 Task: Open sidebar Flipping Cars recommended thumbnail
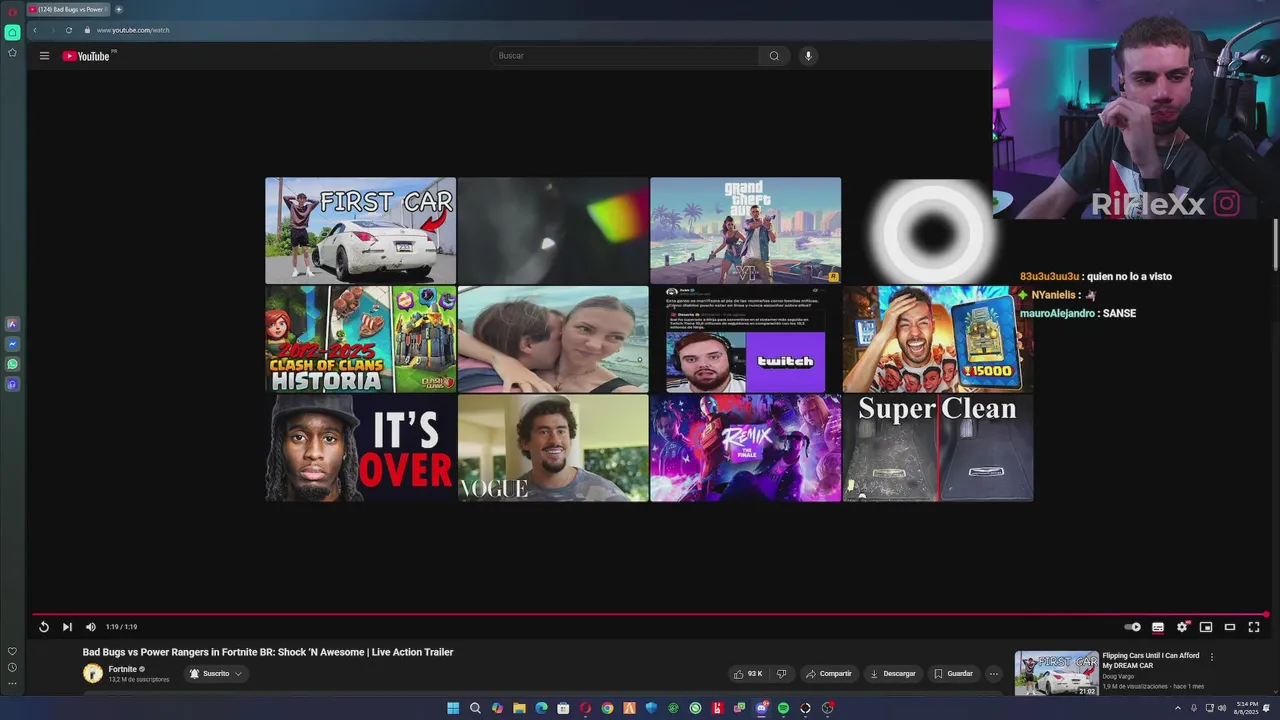1057,673
